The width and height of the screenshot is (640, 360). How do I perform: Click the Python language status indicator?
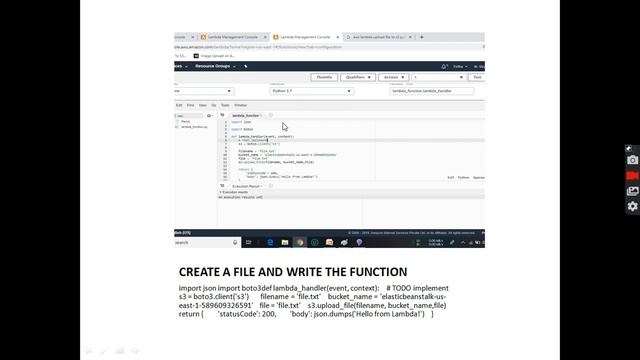point(463,178)
